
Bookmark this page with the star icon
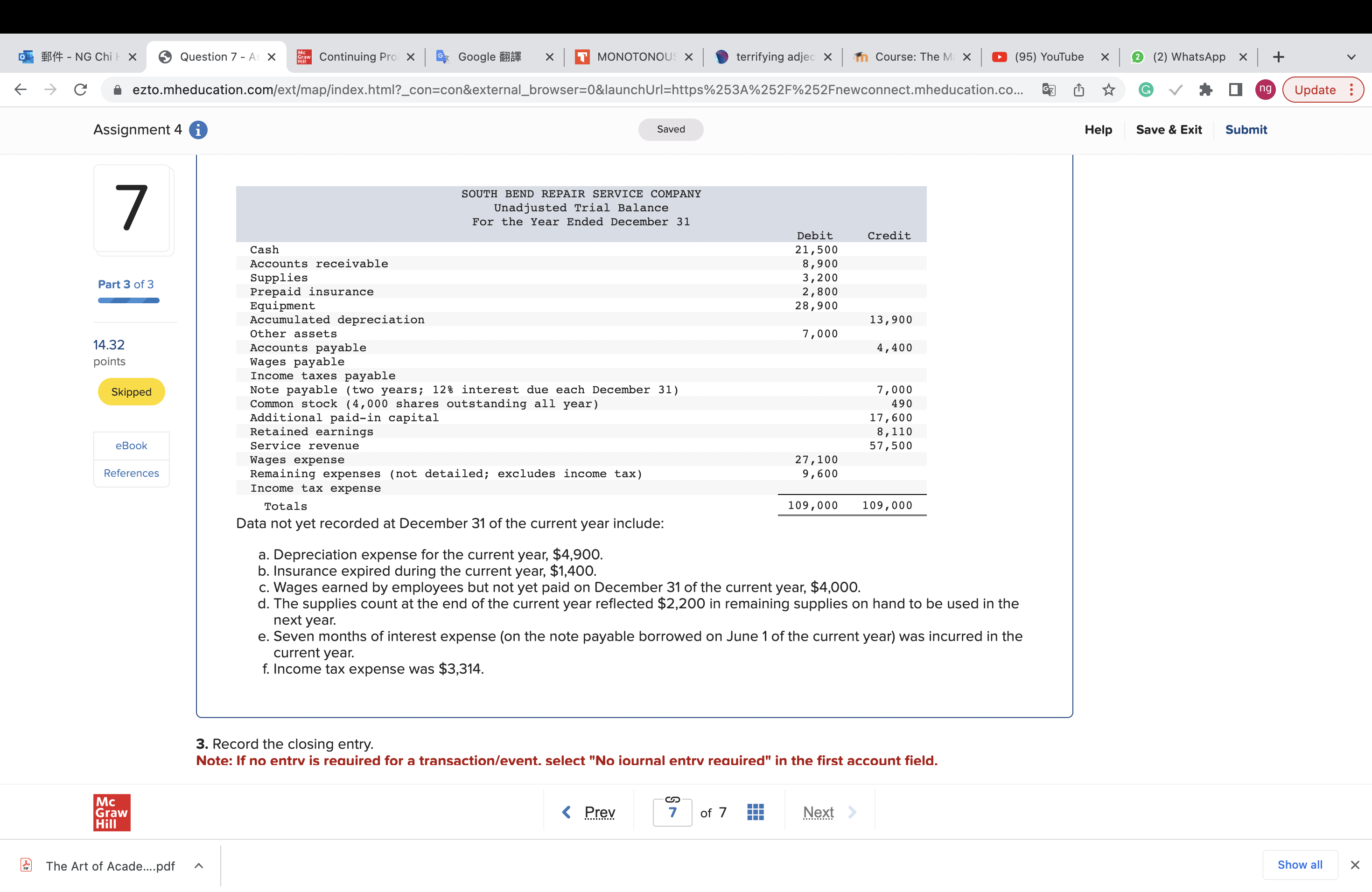pos(1108,90)
